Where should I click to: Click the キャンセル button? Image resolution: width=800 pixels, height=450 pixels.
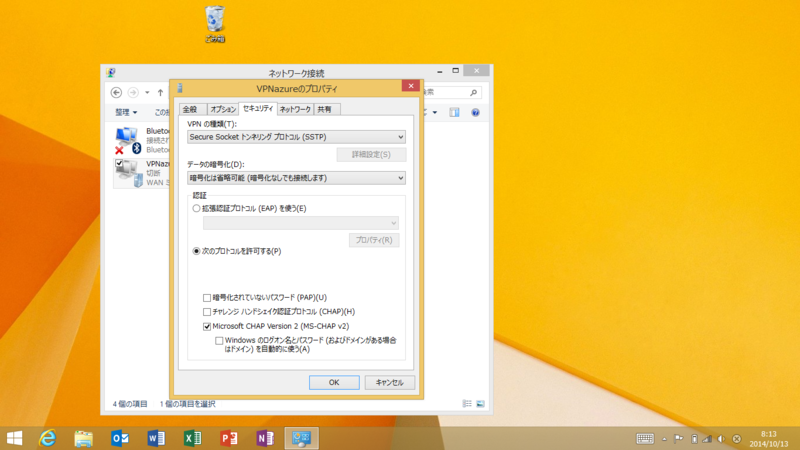click(390, 382)
